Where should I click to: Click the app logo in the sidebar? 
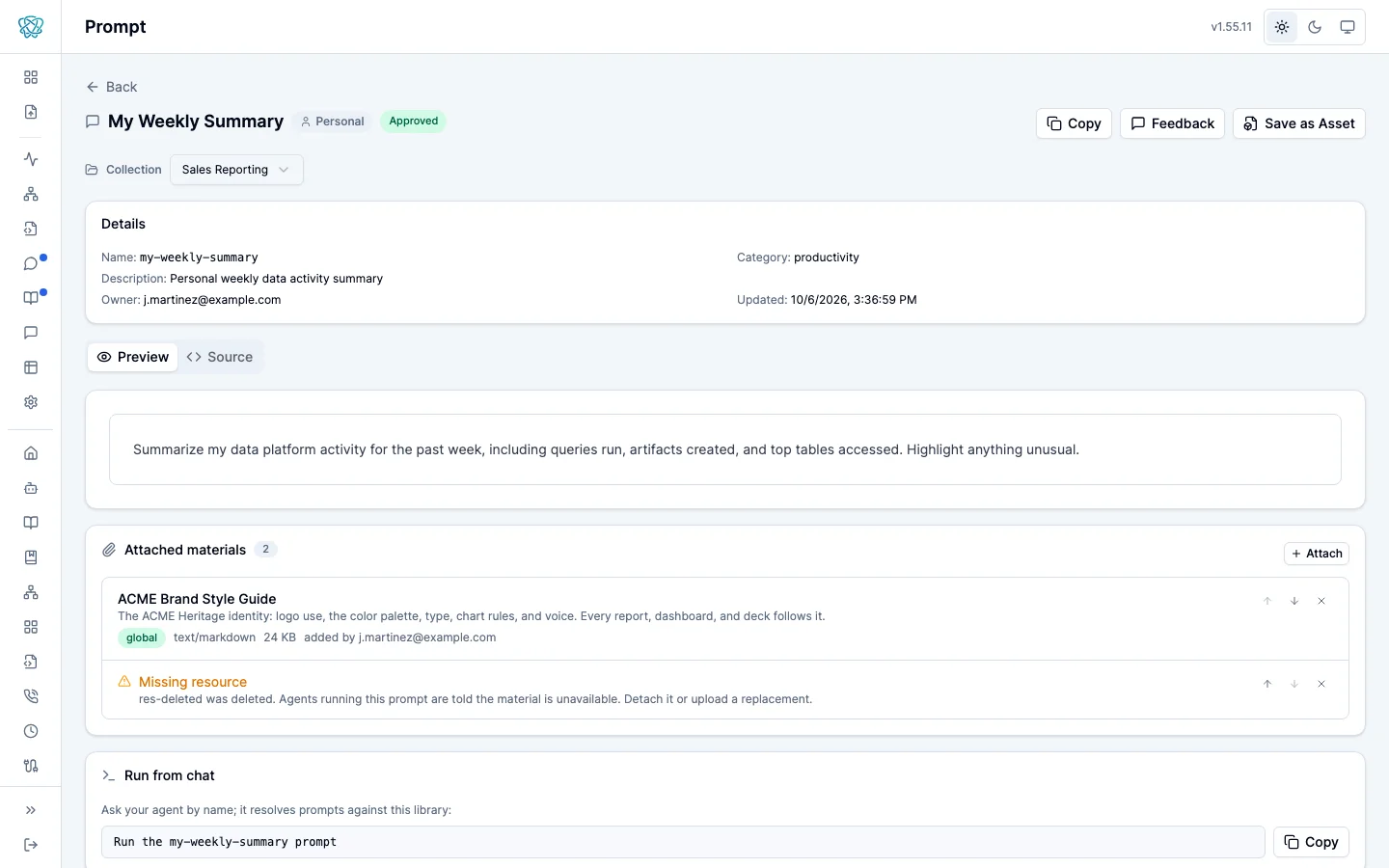31,27
